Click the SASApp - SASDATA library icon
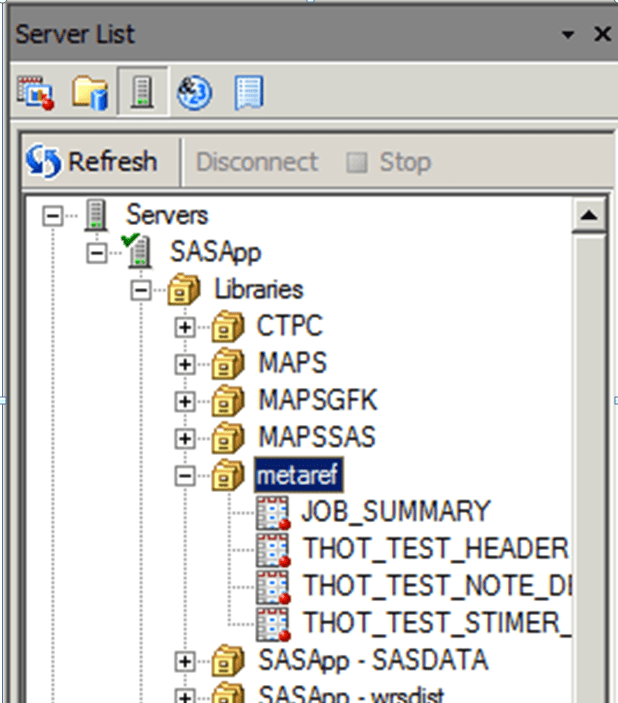Screen dimensions: 618x703 pyautogui.click(x=228, y=660)
